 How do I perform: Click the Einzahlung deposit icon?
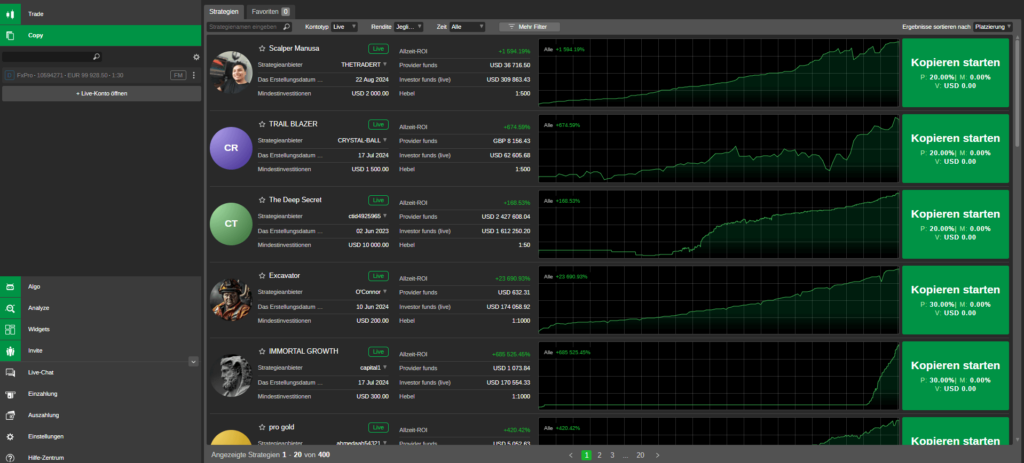pos(10,394)
